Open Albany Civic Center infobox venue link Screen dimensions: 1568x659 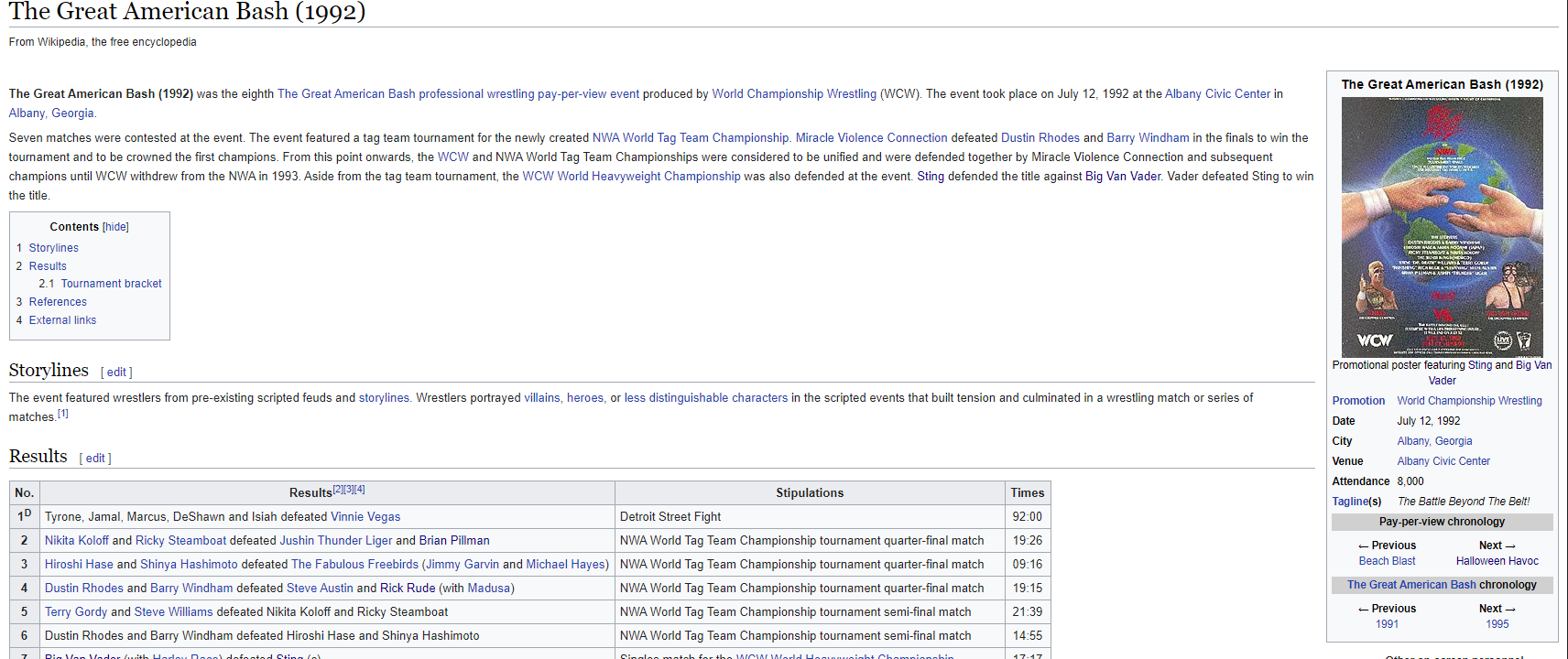click(x=1443, y=461)
